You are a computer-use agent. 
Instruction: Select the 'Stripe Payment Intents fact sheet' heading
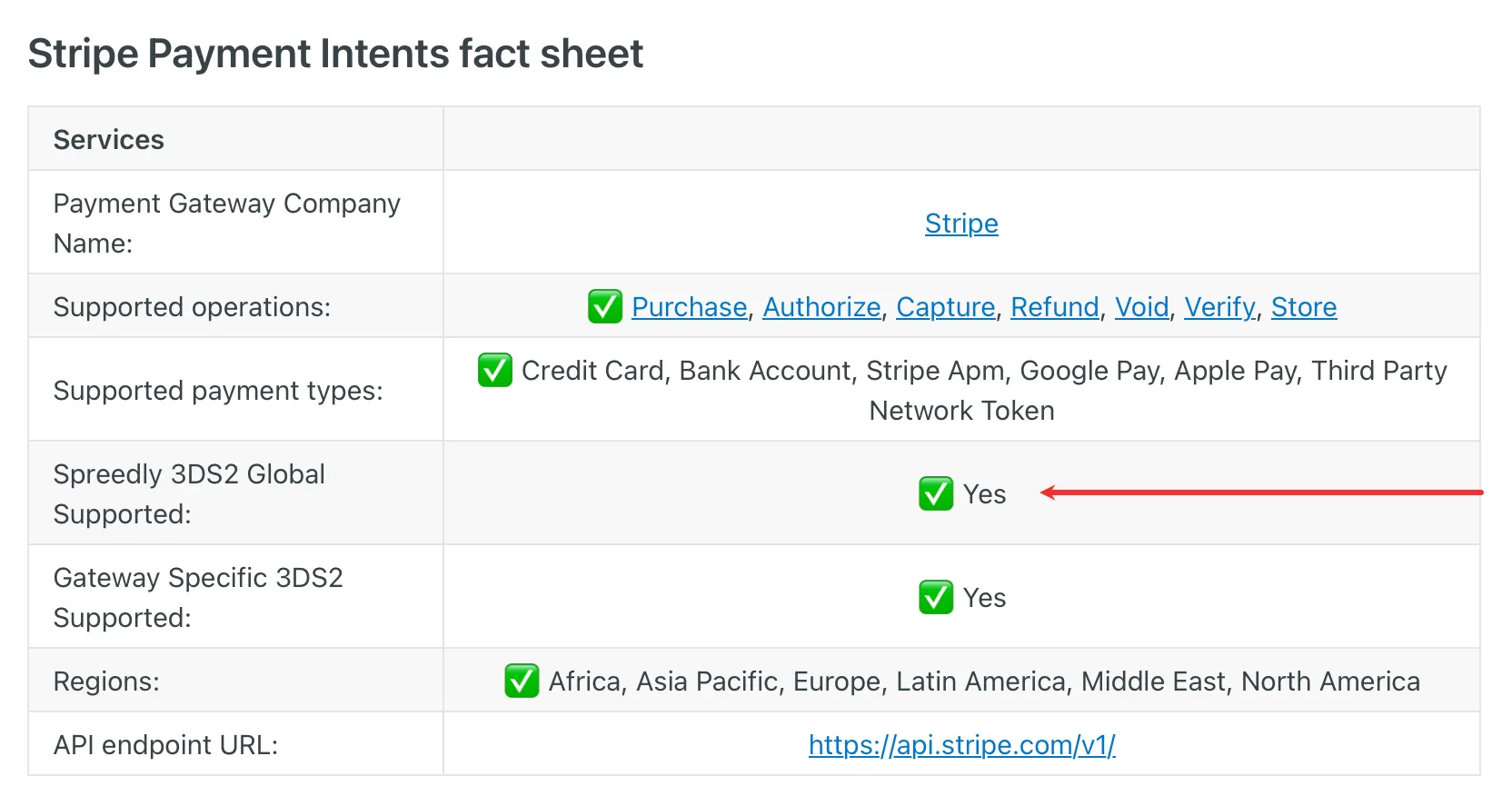(335, 54)
